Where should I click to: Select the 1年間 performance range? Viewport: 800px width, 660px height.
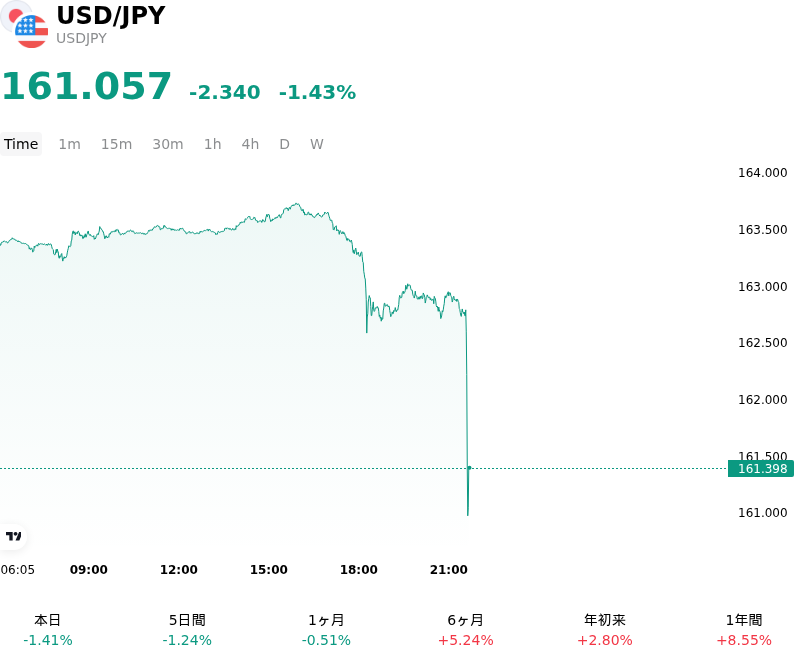pyautogui.click(x=744, y=630)
